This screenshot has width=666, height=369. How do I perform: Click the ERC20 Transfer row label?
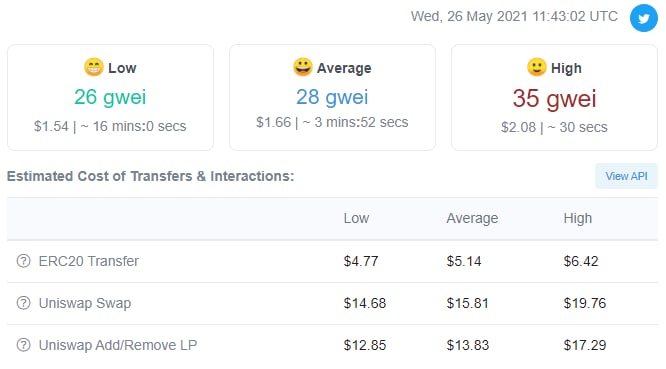click(88, 261)
